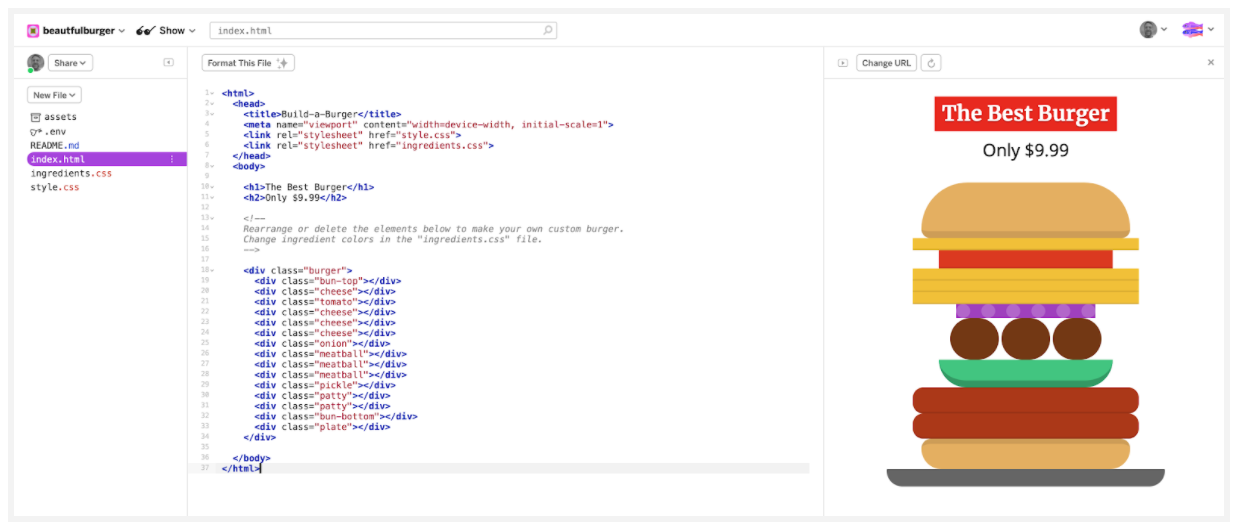
Task: Click The Best Burger heading in preview
Action: click(x=1025, y=113)
